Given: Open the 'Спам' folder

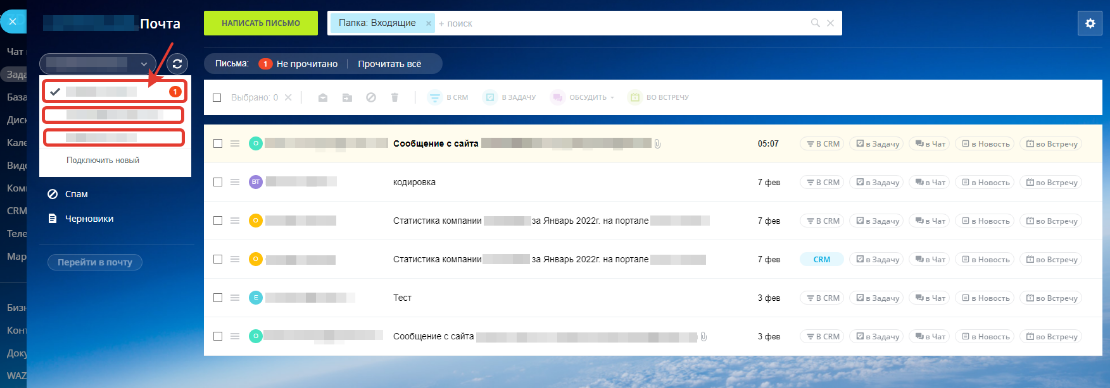Looking at the screenshot, I should click(x=68, y=193).
